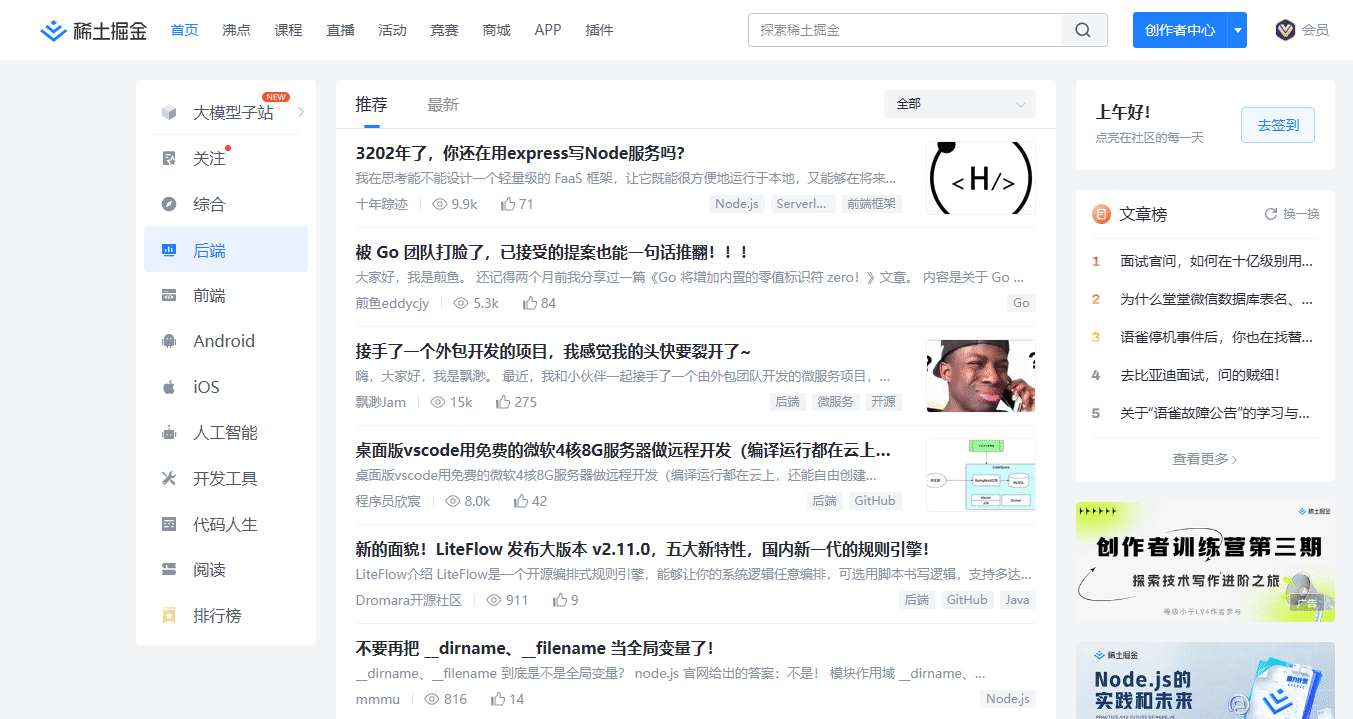
Task: Click the Java tag on LiteFlow article
Action: [1017, 600]
